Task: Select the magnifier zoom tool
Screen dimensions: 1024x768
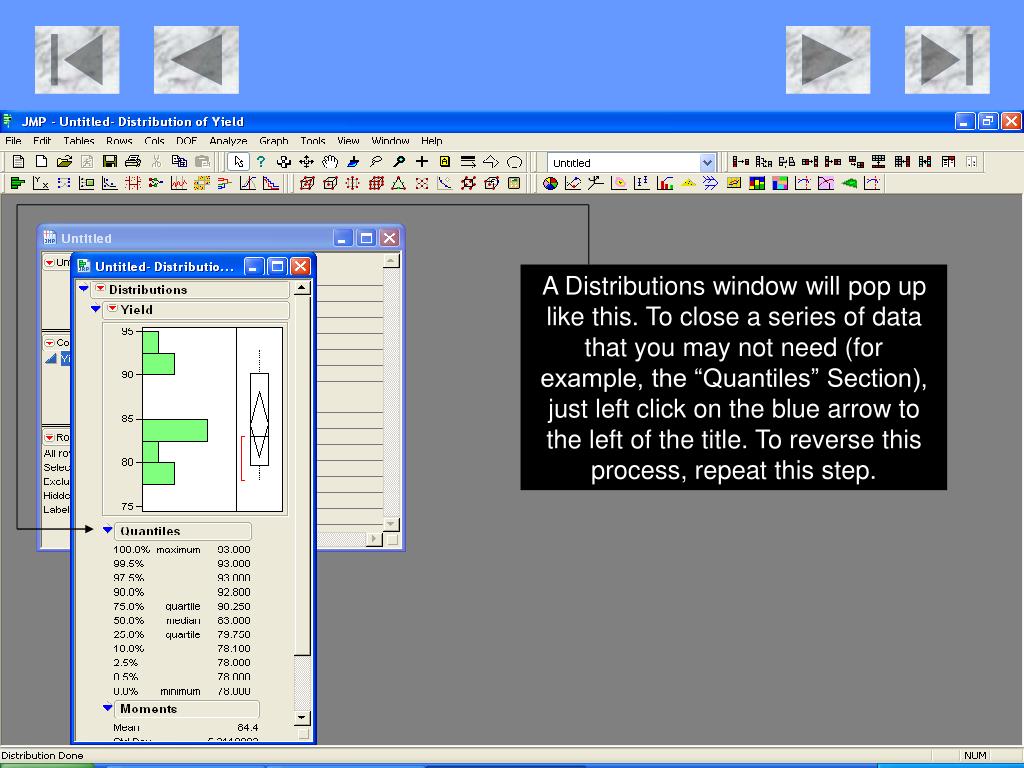Action: [398, 161]
